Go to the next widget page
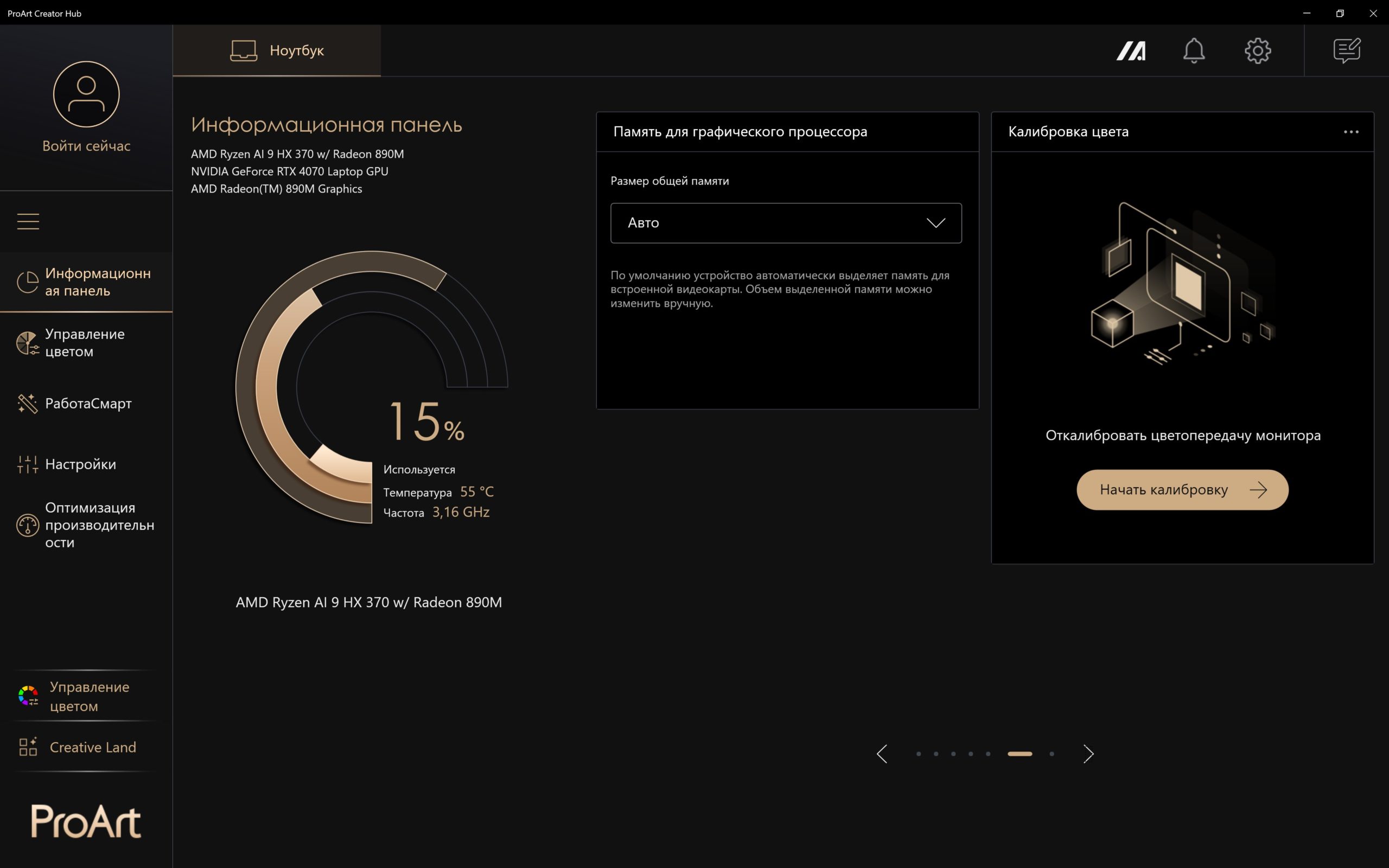 [1088, 754]
